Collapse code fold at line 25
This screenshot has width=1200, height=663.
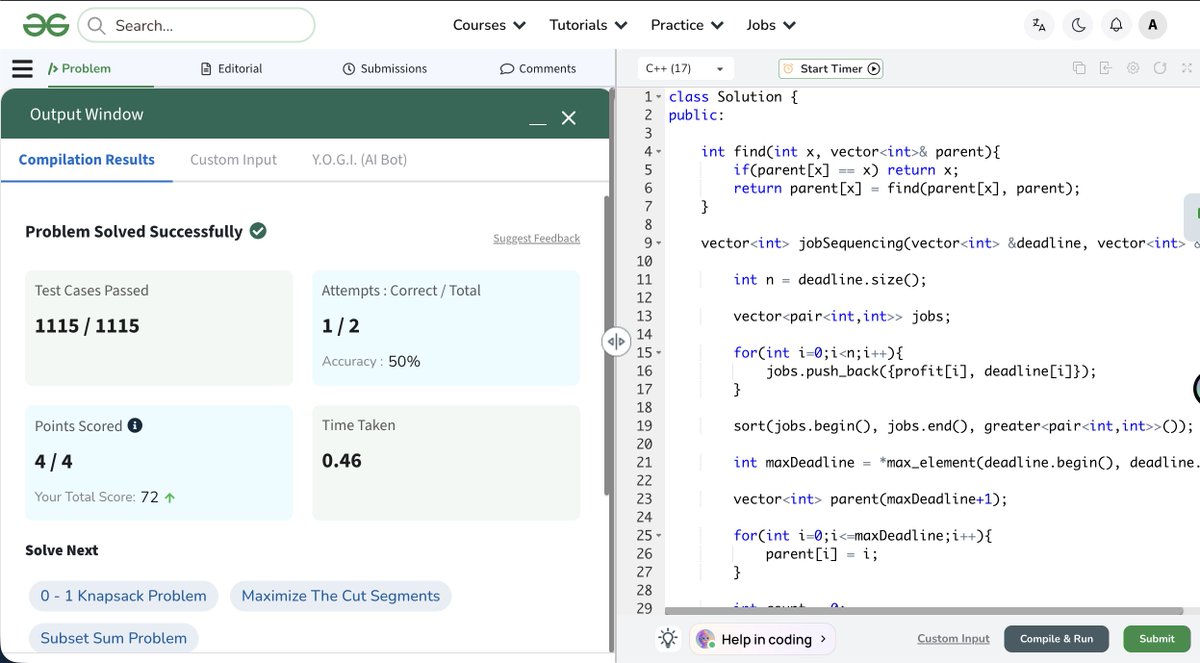(658, 536)
